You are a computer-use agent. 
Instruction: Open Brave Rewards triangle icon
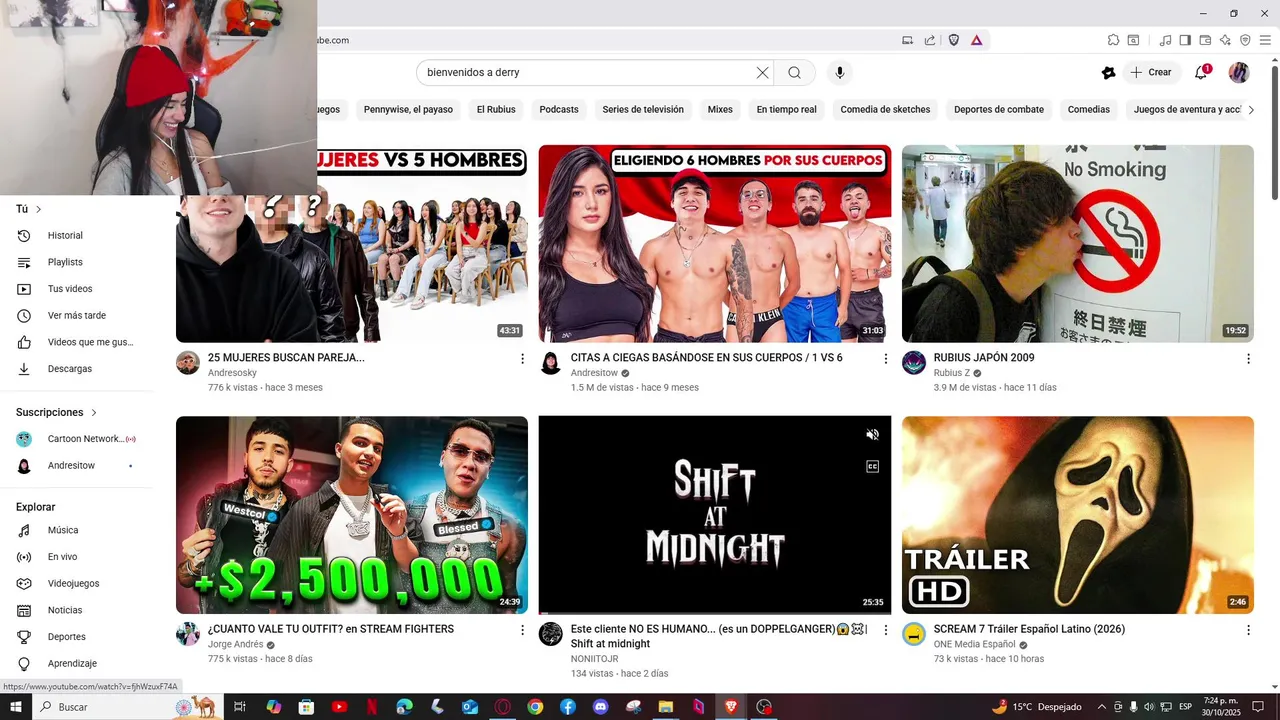tap(976, 40)
